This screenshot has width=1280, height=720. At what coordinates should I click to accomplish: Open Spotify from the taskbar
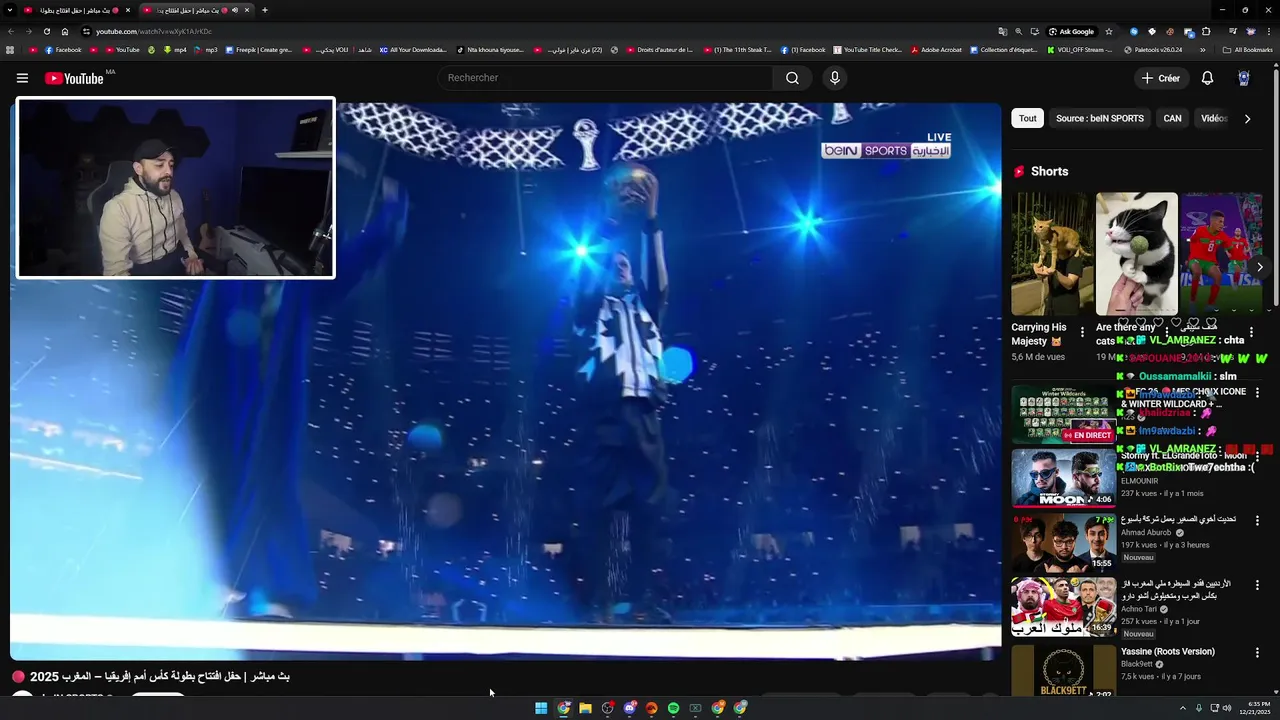[673, 708]
